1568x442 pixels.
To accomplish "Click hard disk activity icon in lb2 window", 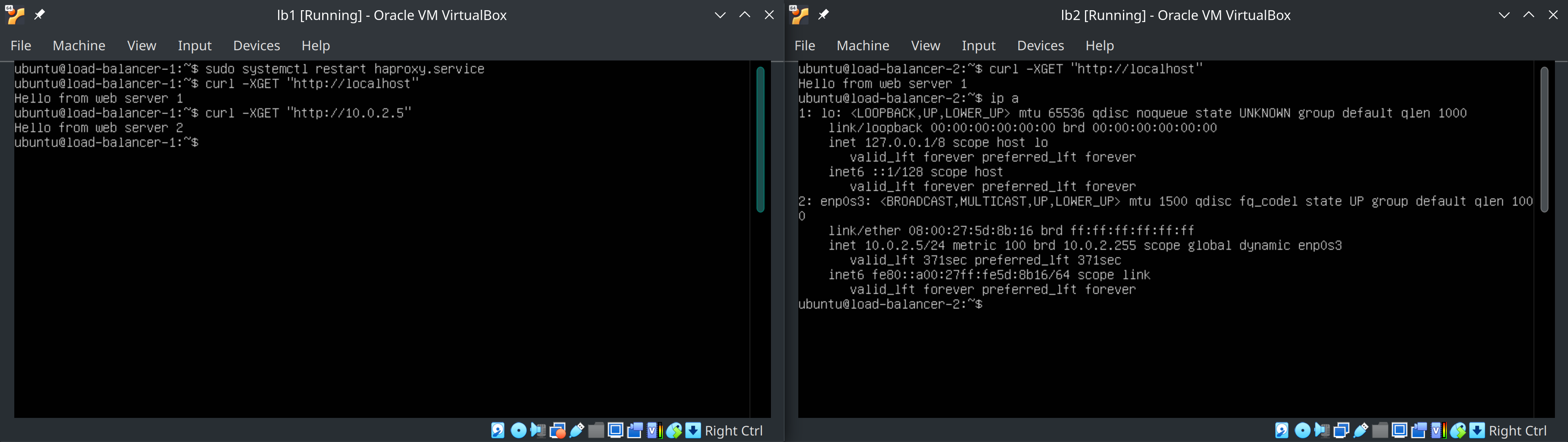I will coord(1282,431).
